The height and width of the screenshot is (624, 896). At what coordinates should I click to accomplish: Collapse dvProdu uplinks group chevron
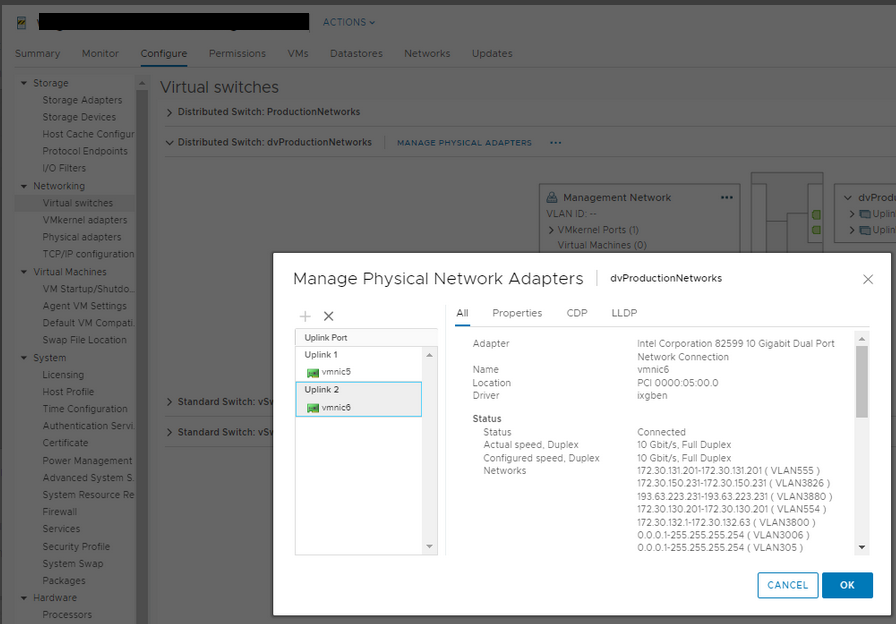point(848,198)
